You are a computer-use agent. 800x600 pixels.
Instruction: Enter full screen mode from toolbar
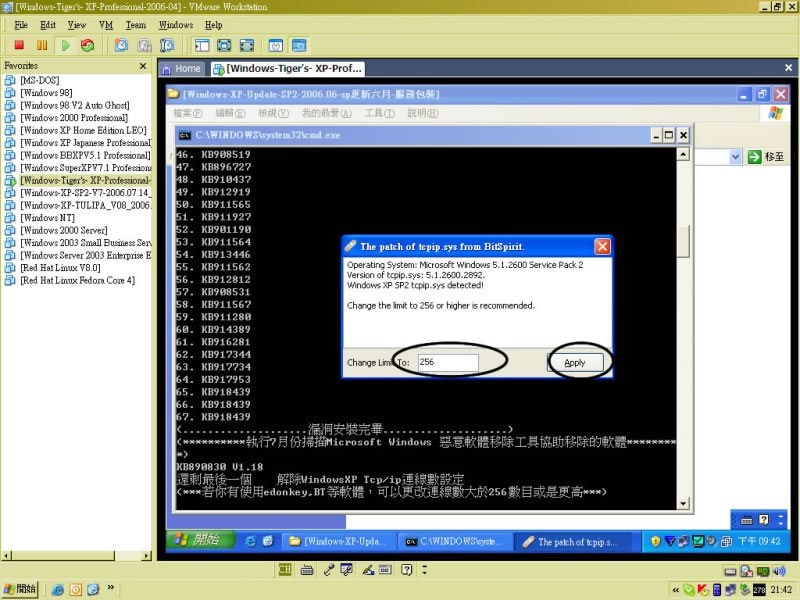coord(223,45)
